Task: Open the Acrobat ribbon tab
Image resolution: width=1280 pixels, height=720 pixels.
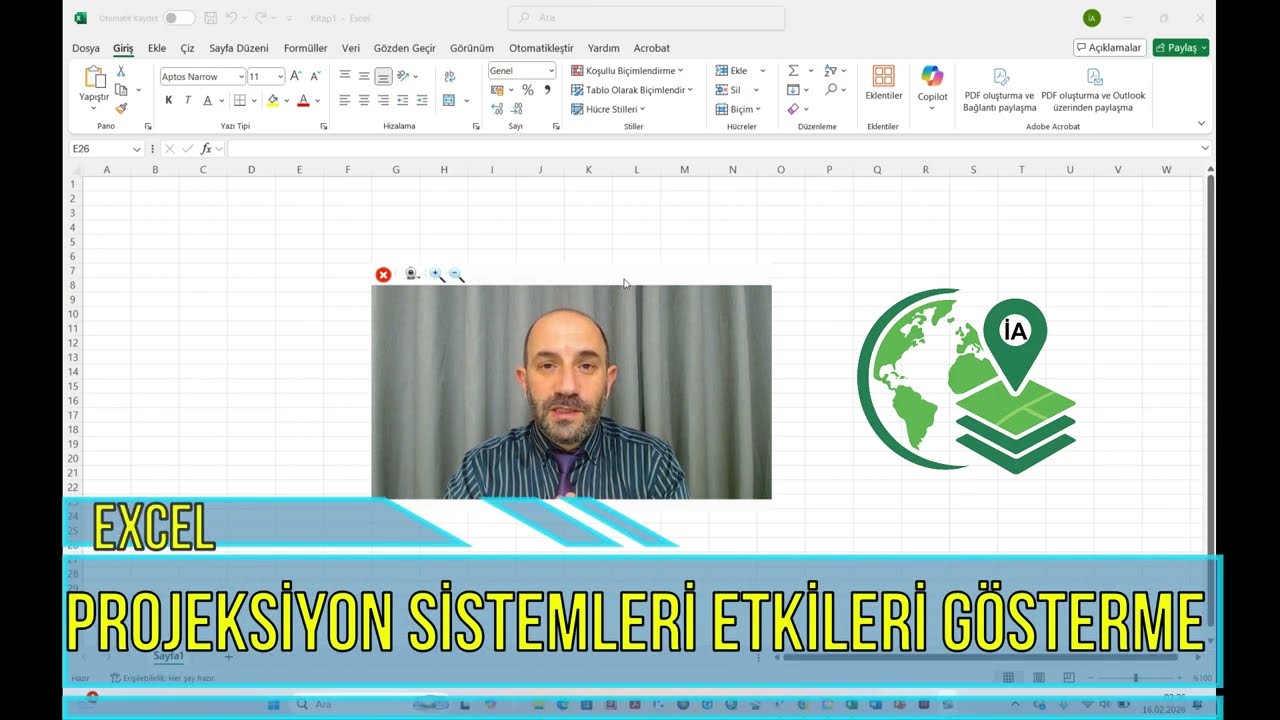Action: point(652,48)
